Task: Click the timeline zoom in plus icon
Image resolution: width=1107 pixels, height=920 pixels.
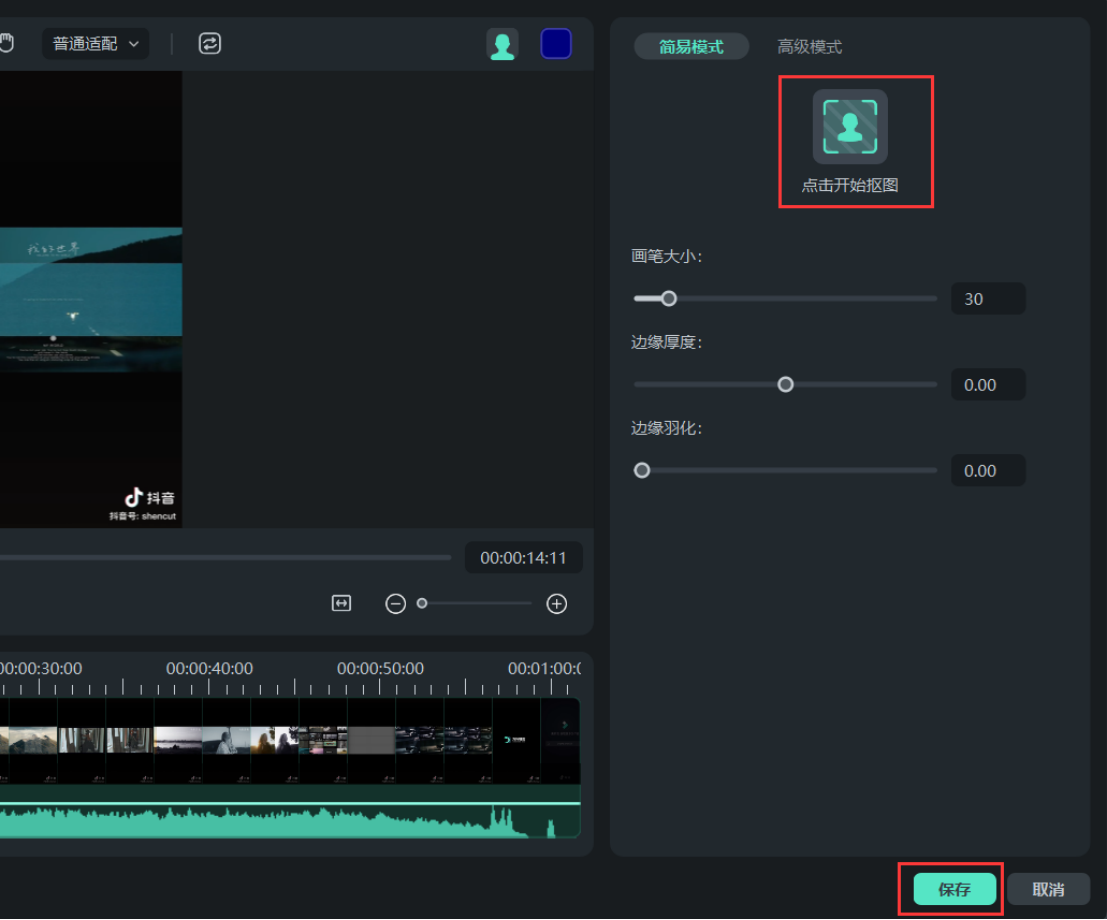Action: click(x=557, y=603)
